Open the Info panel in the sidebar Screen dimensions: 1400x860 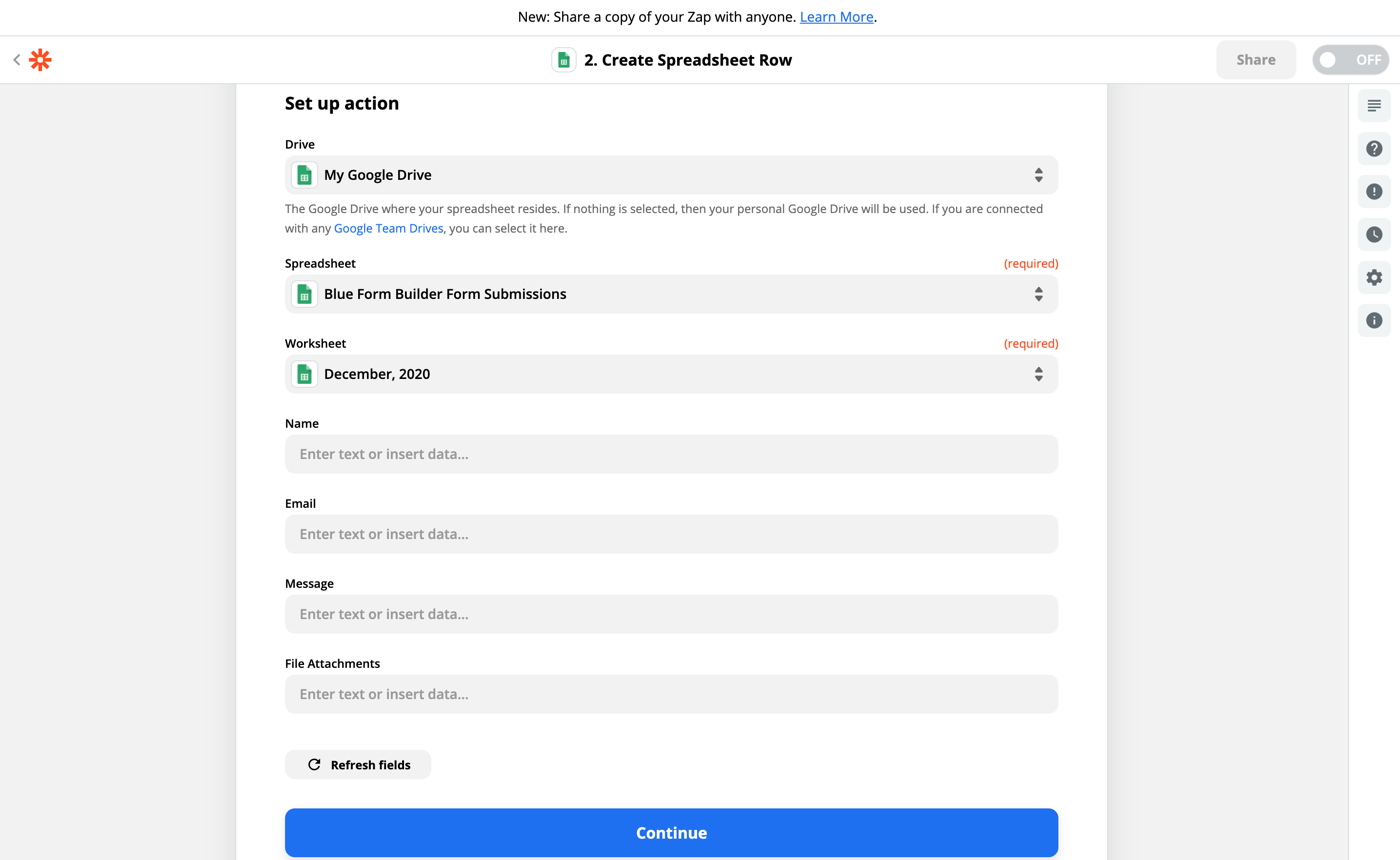point(1373,320)
